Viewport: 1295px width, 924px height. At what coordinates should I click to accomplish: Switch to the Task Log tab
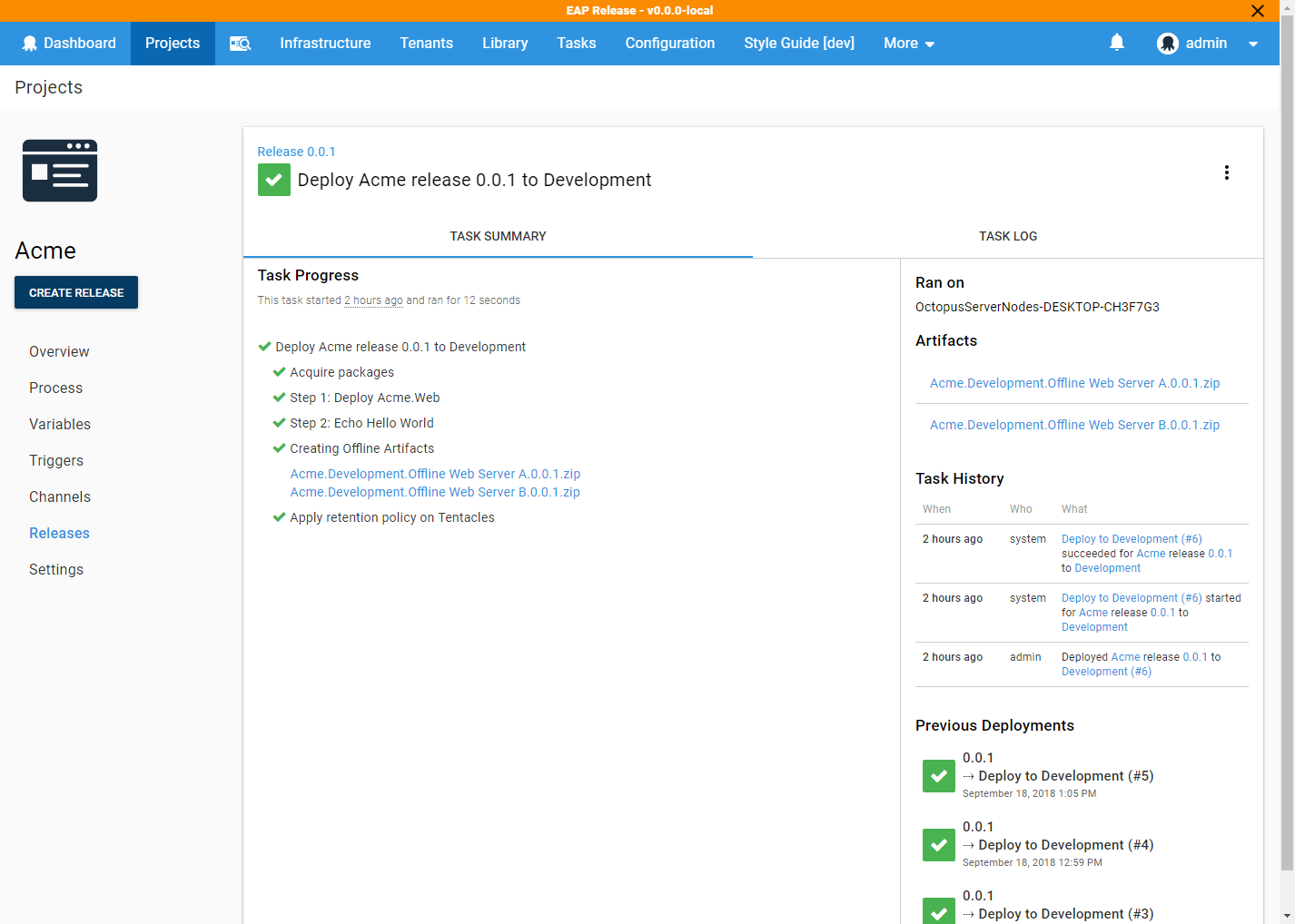1008,236
